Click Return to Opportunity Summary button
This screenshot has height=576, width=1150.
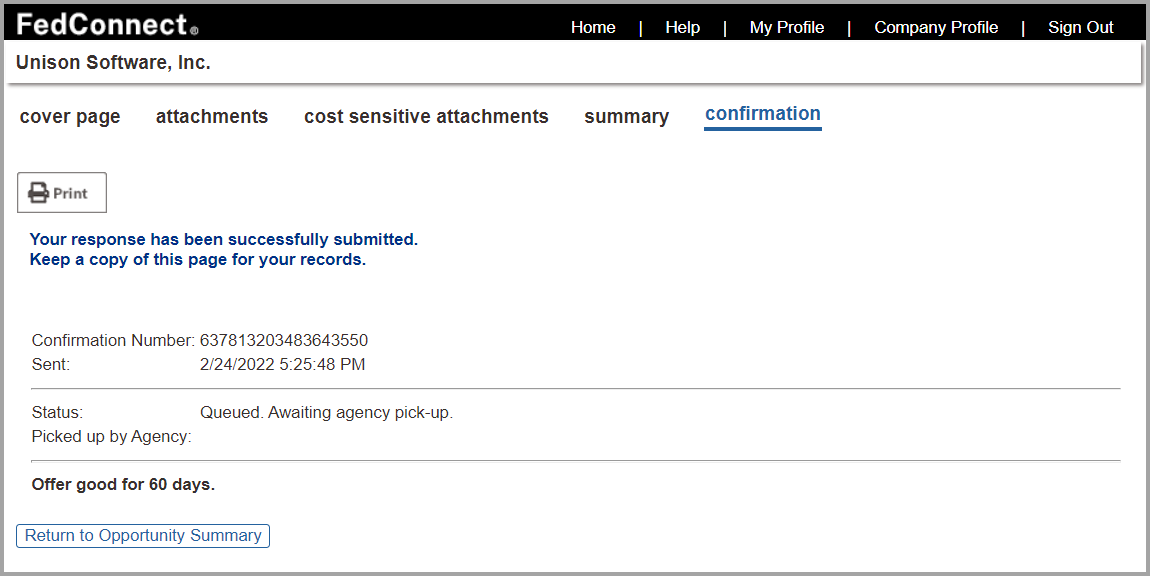coord(143,536)
